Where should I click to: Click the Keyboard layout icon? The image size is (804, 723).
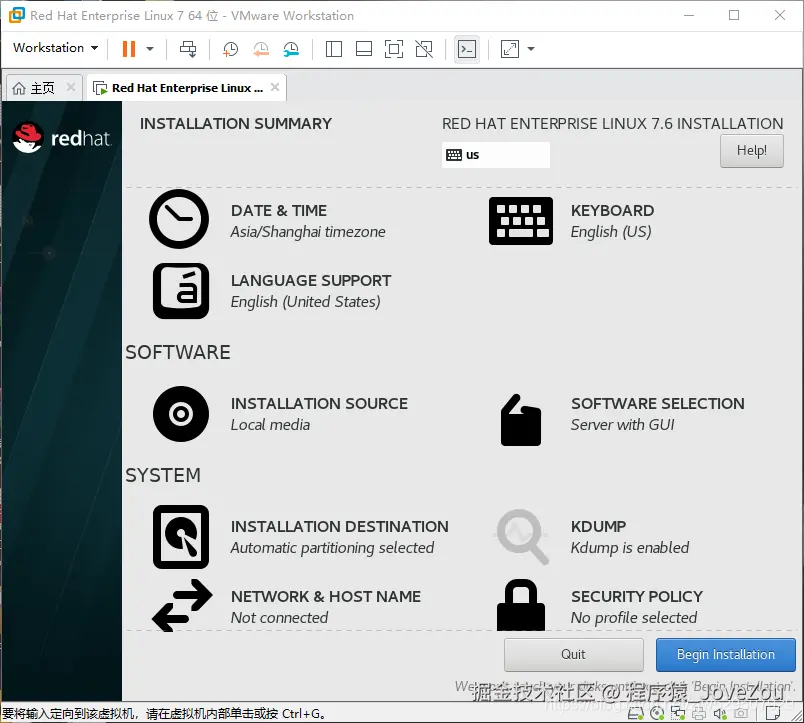pyautogui.click(x=520, y=221)
